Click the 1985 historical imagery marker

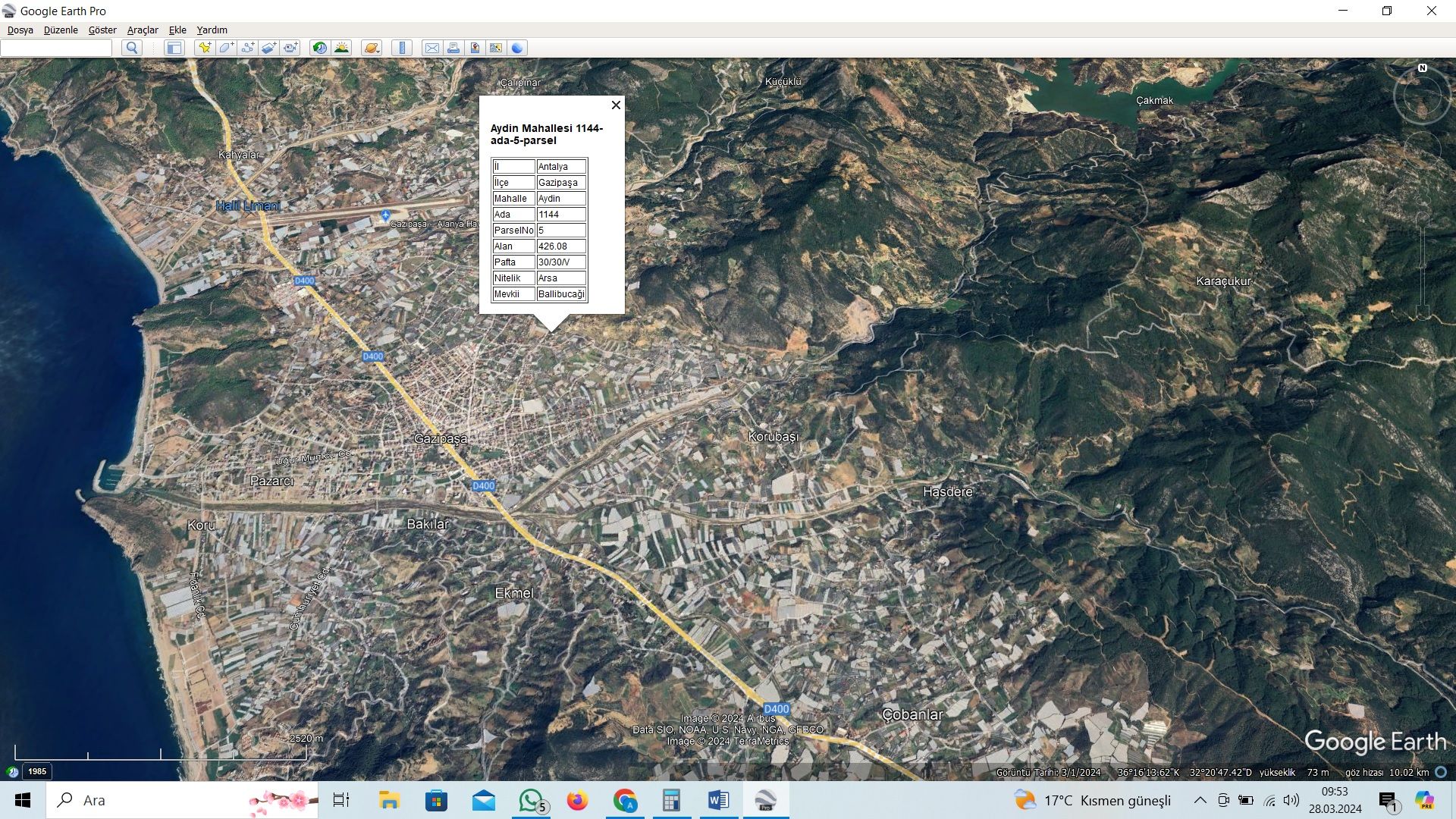tap(37, 771)
